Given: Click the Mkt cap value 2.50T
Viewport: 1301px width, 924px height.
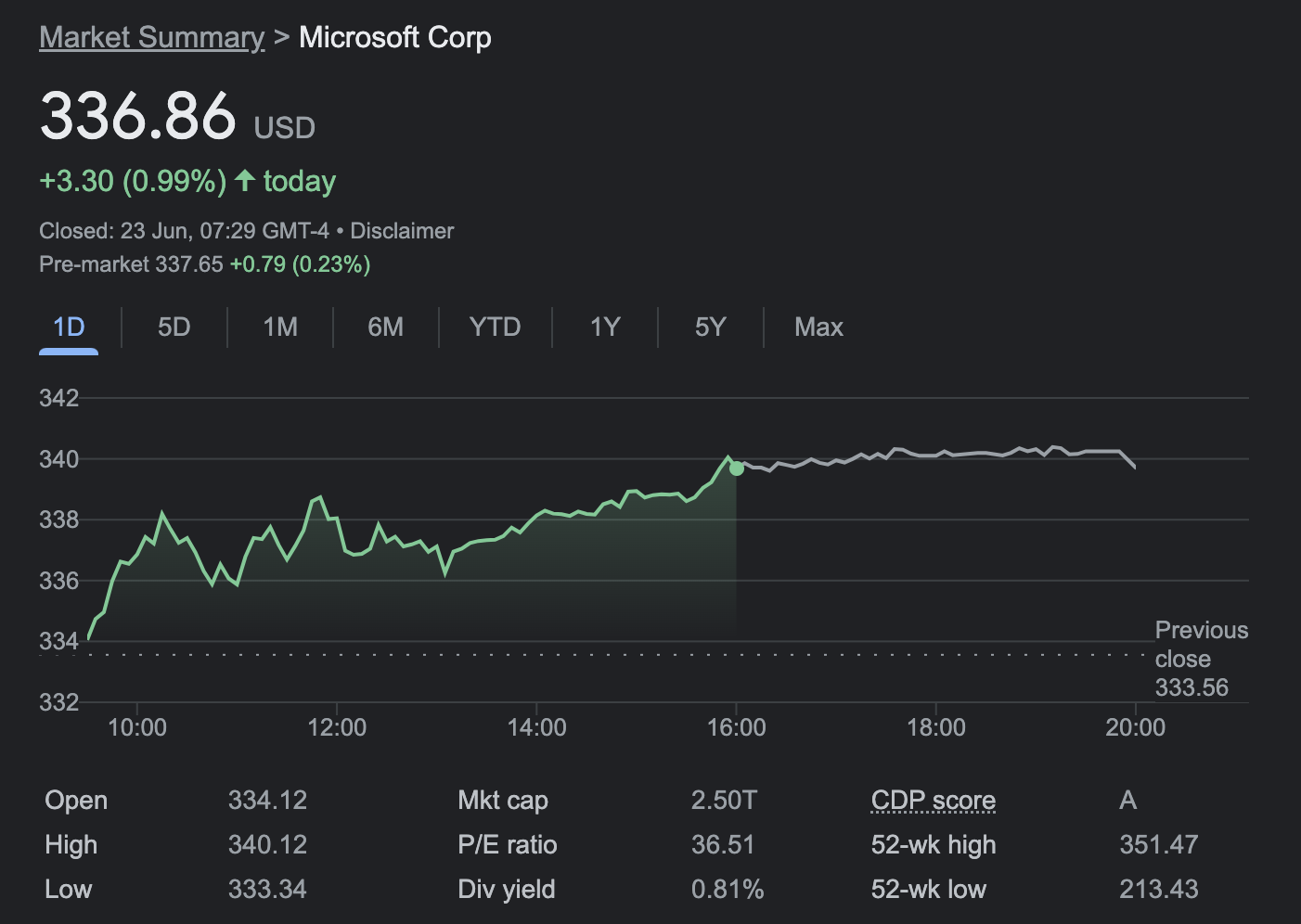Looking at the screenshot, I should [724, 800].
